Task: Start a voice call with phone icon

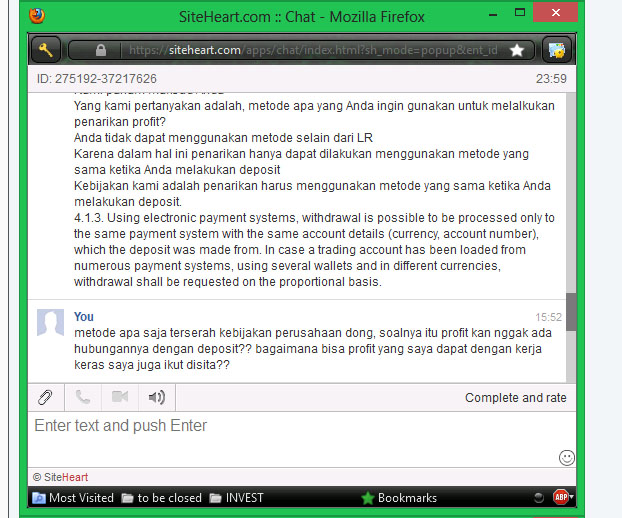Action: 83,397
